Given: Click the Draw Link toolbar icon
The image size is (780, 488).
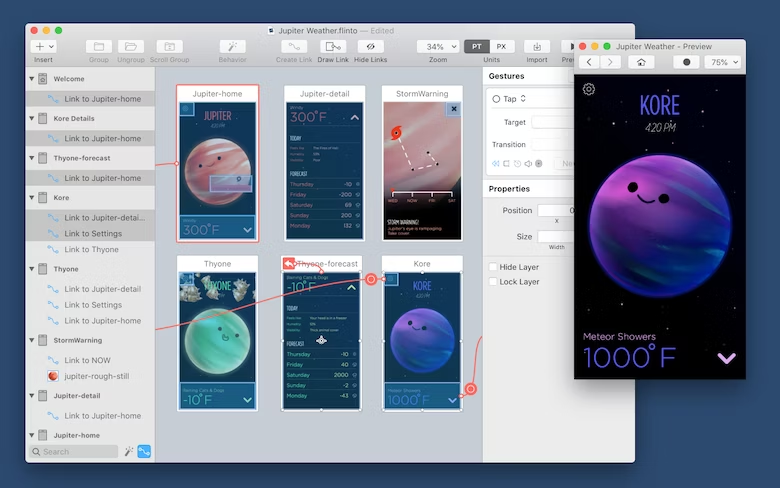Looking at the screenshot, I should click(x=333, y=47).
